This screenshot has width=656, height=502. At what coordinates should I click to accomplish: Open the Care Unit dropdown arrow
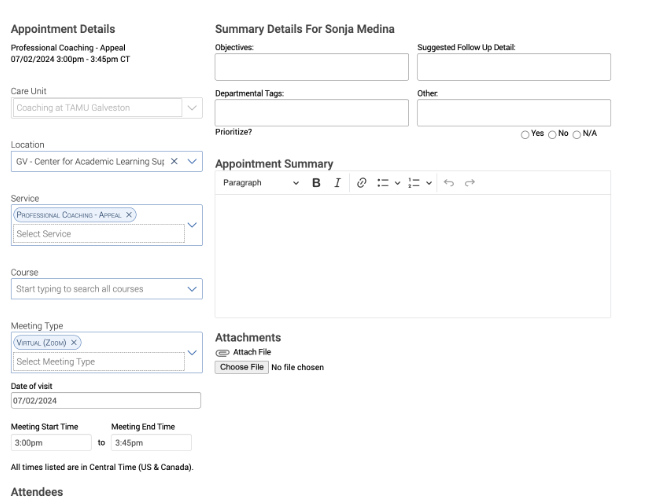192,108
